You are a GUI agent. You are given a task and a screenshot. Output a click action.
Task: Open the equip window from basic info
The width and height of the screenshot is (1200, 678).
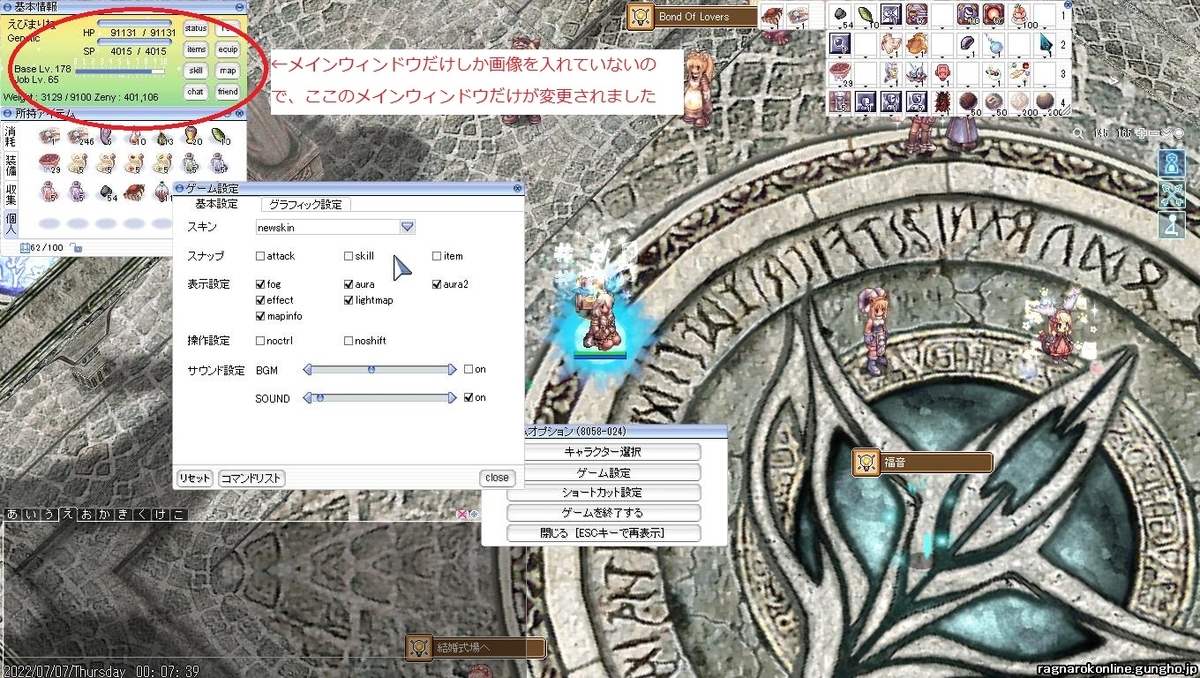pos(228,49)
